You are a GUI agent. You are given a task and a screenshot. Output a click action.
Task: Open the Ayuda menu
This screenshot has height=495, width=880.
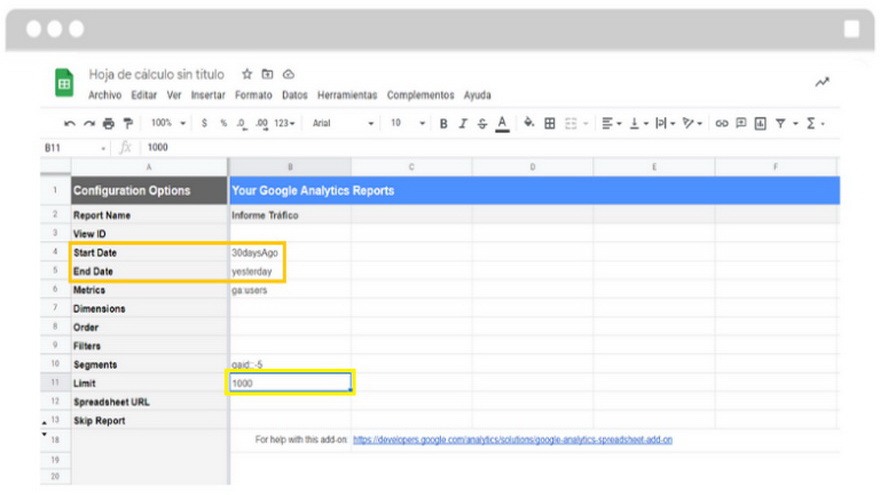pos(478,95)
